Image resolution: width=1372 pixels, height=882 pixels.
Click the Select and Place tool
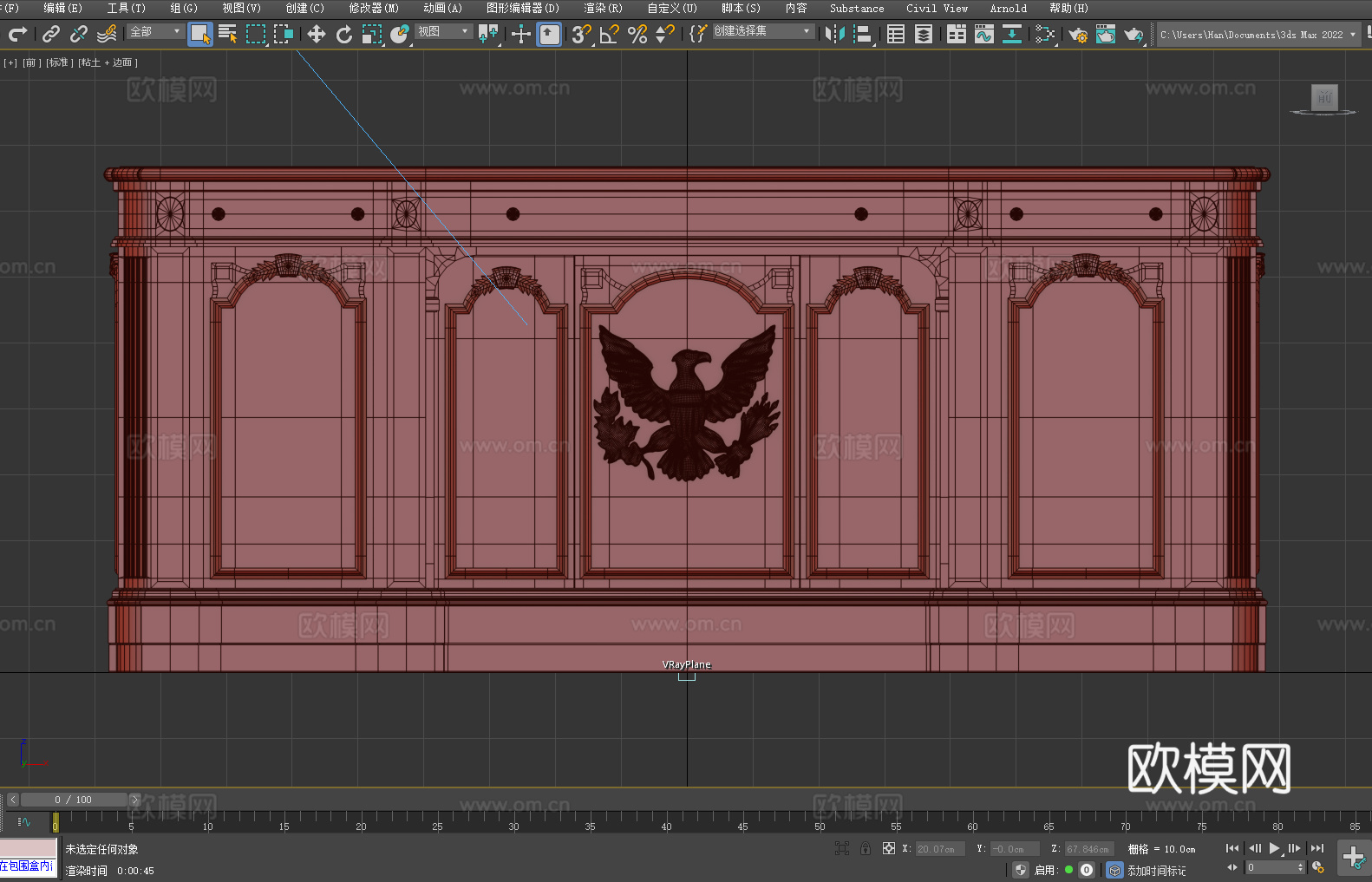[x=400, y=34]
